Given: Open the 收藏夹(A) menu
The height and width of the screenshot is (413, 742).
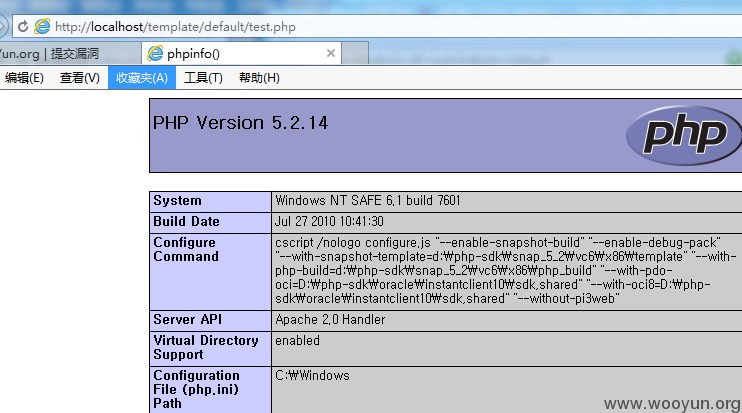Looking at the screenshot, I should [x=142, y=78].
